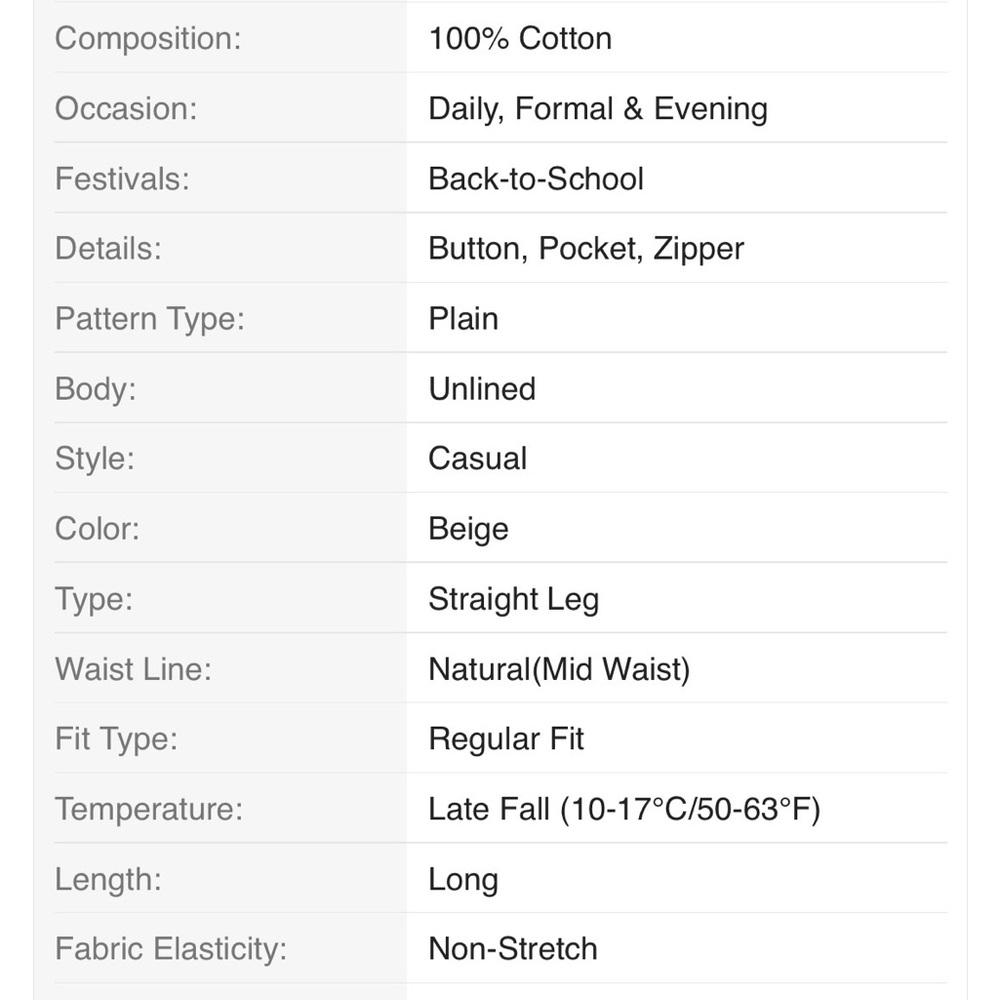This screenshot has height=1000, width=1000.
Task: Click the Regular Fit value
Action: pos(506,739)
